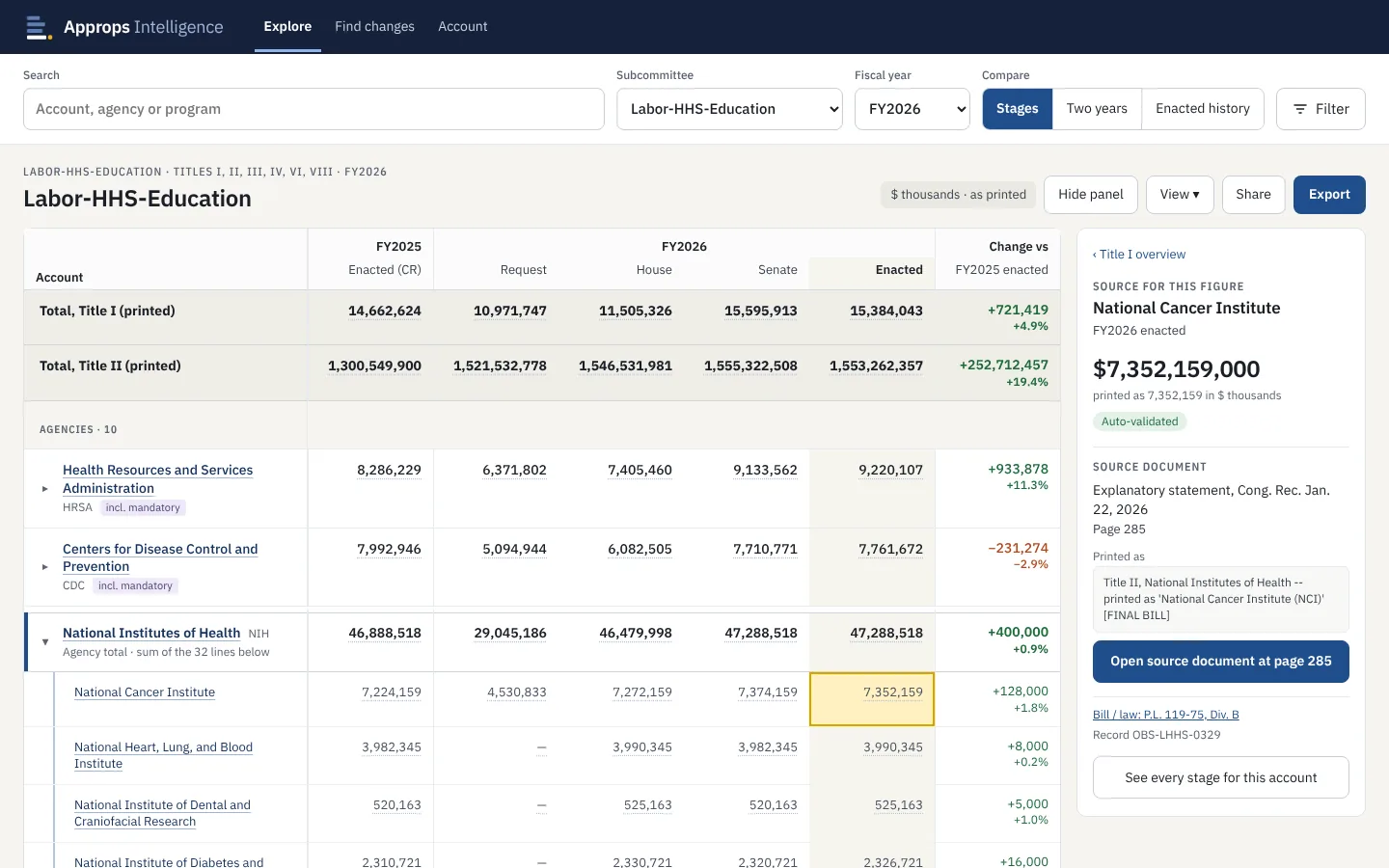Image resolution: width=1389 pixels, height=868 pixels.
Task: Go back to Title I overview
Action: pos(1139,255)
